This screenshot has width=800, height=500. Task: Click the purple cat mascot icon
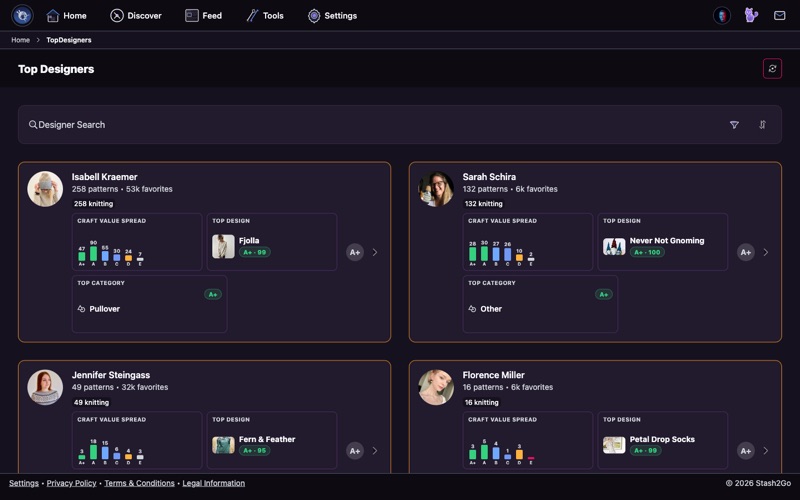[751, 15]
